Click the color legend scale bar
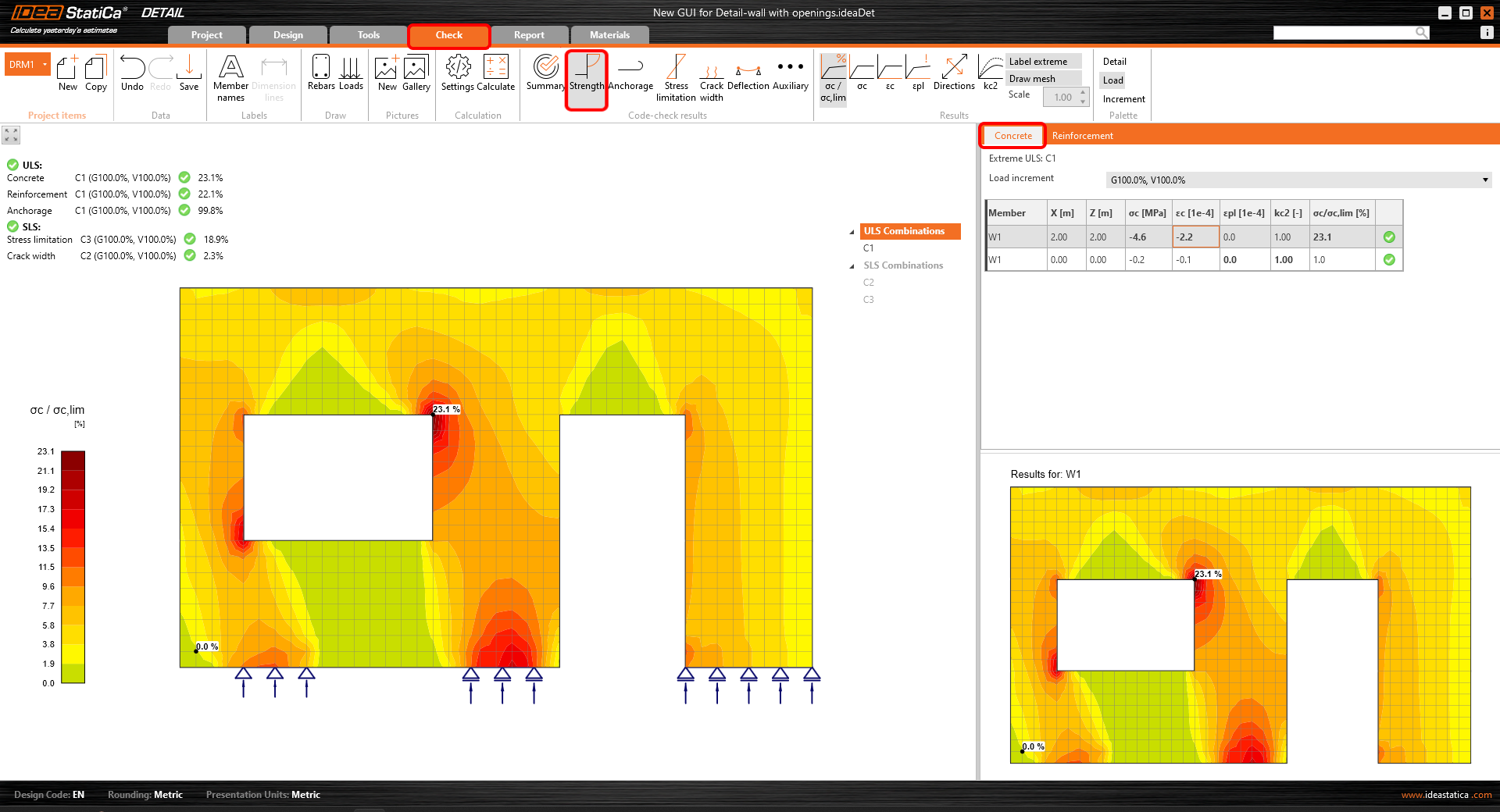 [x=73, y=566]
